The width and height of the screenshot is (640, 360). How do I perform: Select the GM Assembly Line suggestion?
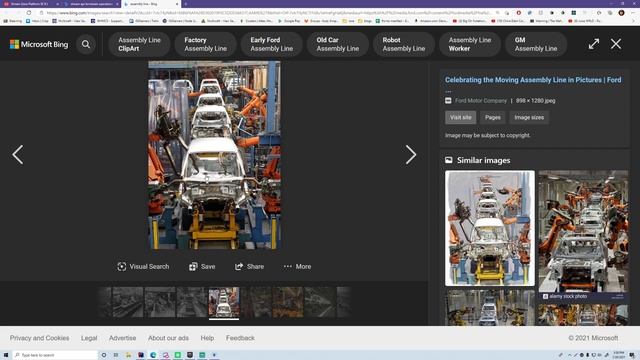(x=536, y=44)
